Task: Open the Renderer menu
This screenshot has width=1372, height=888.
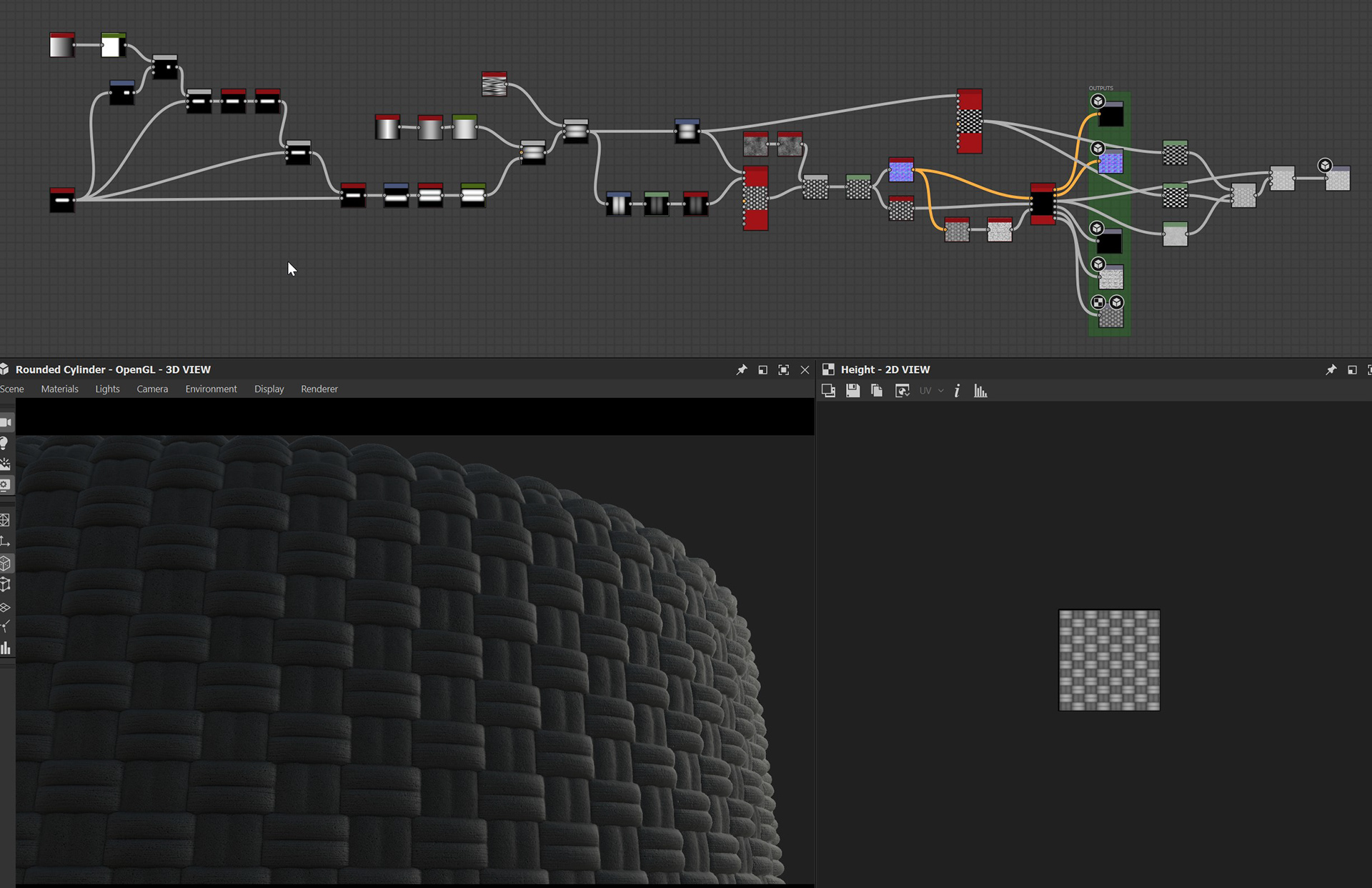Action: point(319,389)
